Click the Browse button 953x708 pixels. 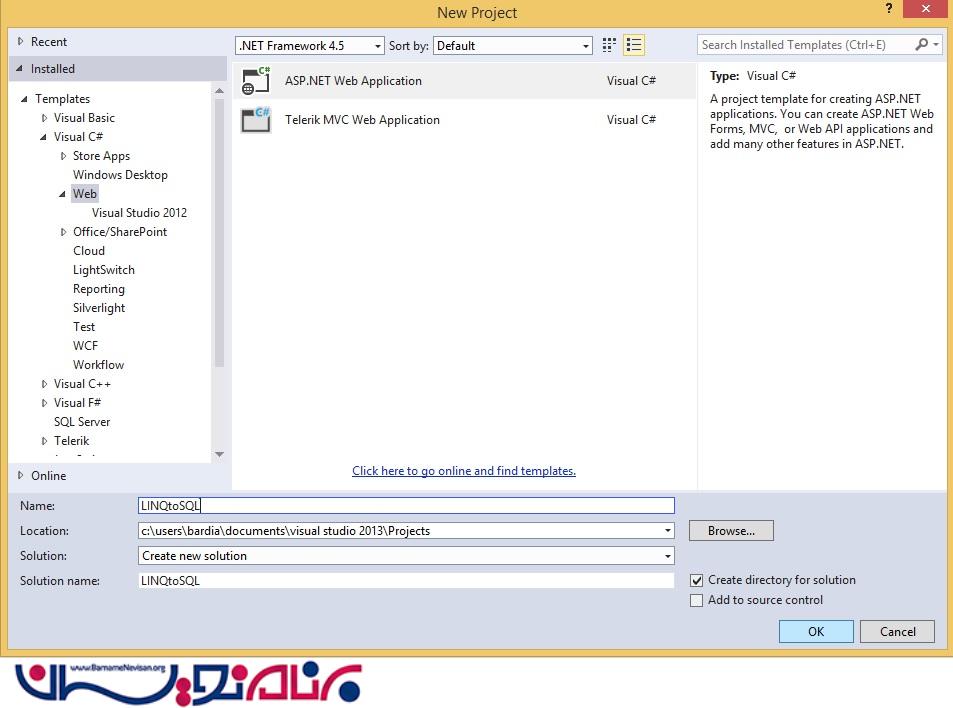[x=731, y=531]
